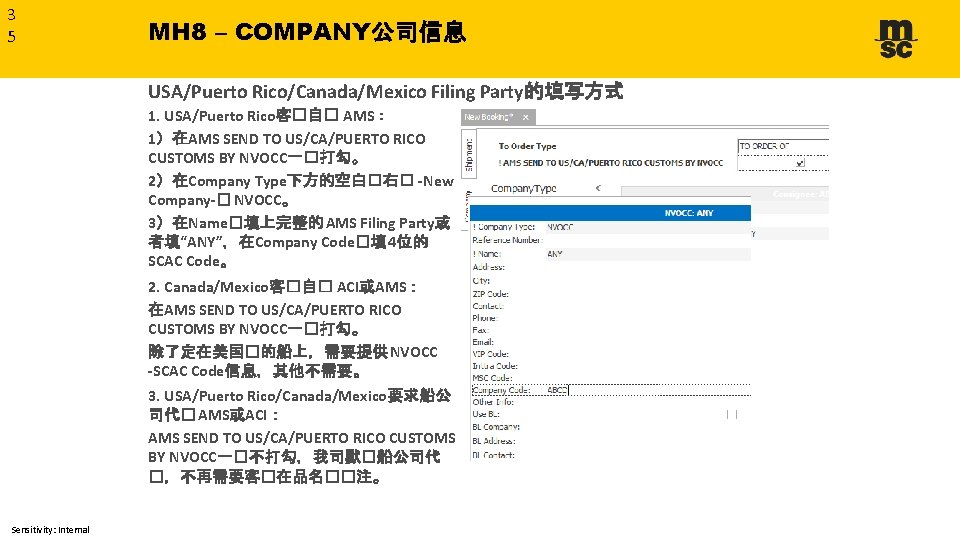Open the To Order Type dropdown
The height and width of the screenshot is (540, 960).
(x=783, y=146)
